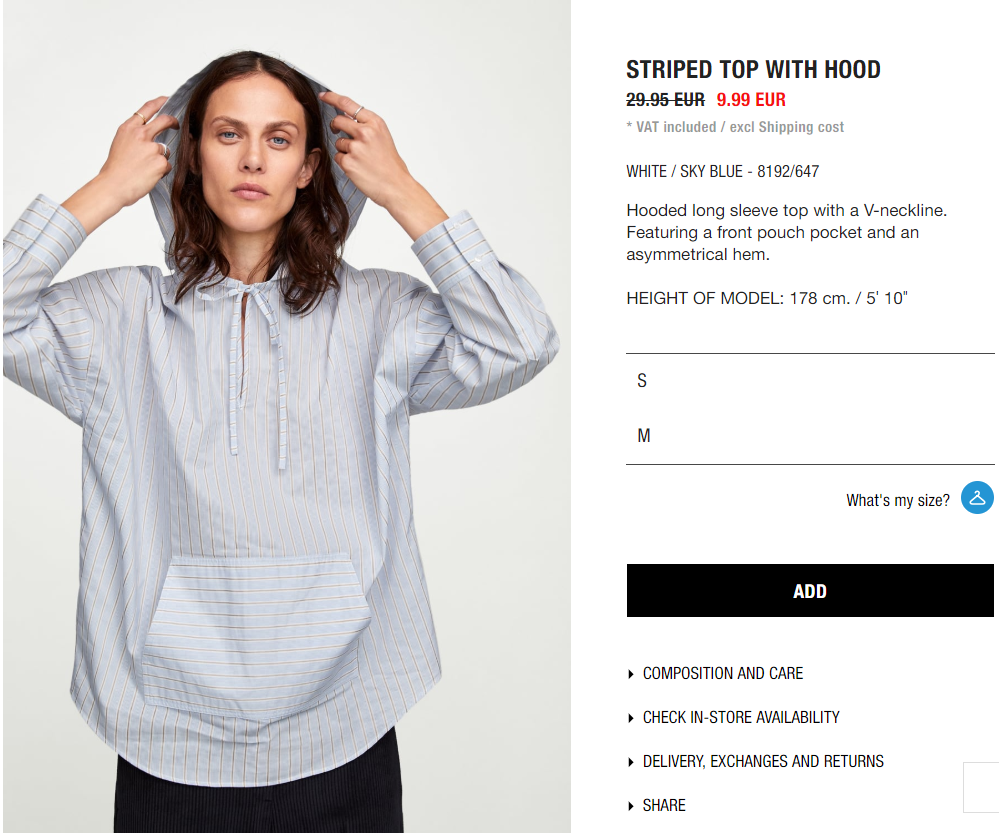Click the triangle next to Check In-Store Availability
Screen dimensions: 999x833
pyautogui.click(x=631, y=718)
